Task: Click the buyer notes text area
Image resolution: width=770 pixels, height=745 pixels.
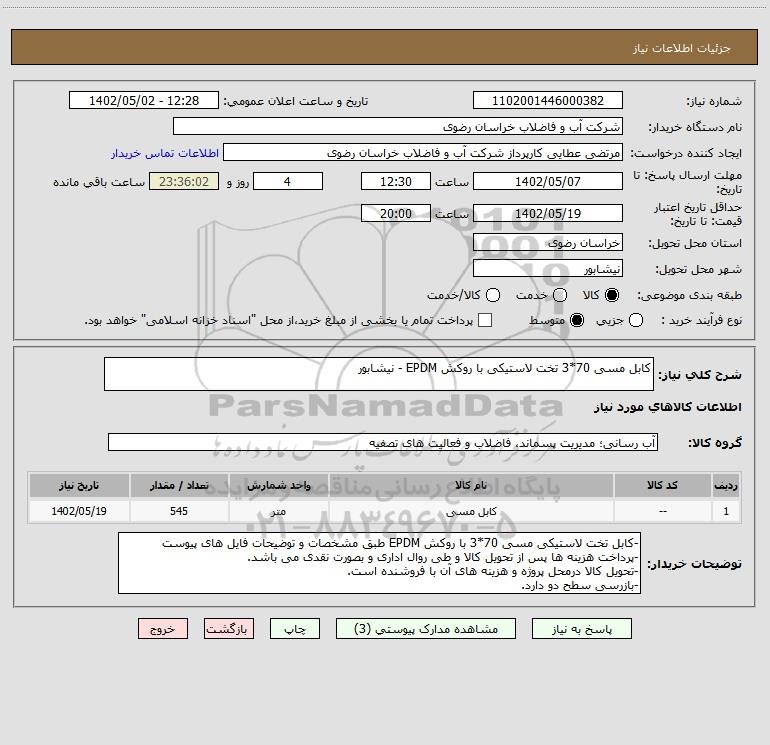Action: tap(379, 563)
